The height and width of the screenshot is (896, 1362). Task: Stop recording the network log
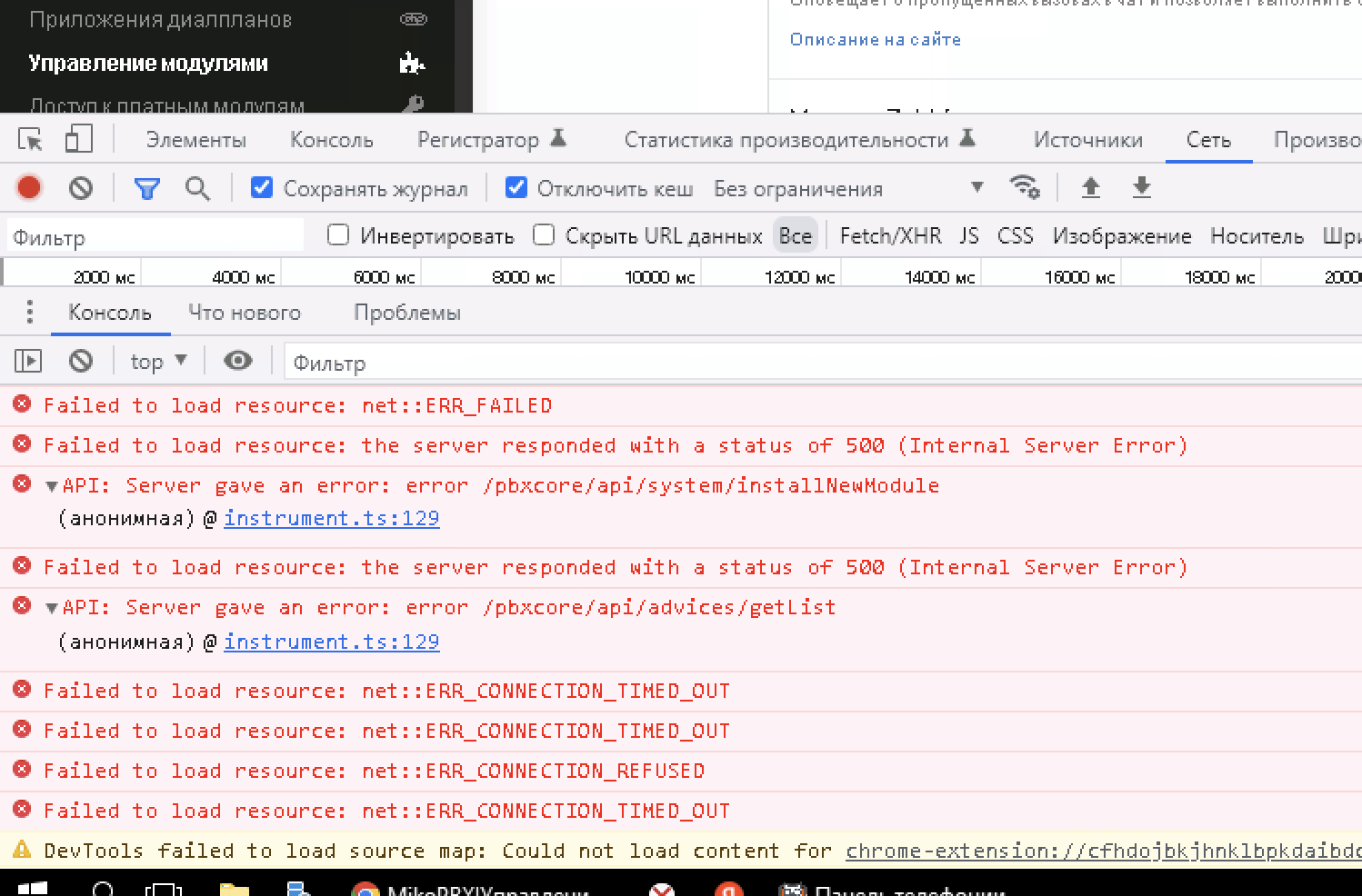click(x=28, y=188)
